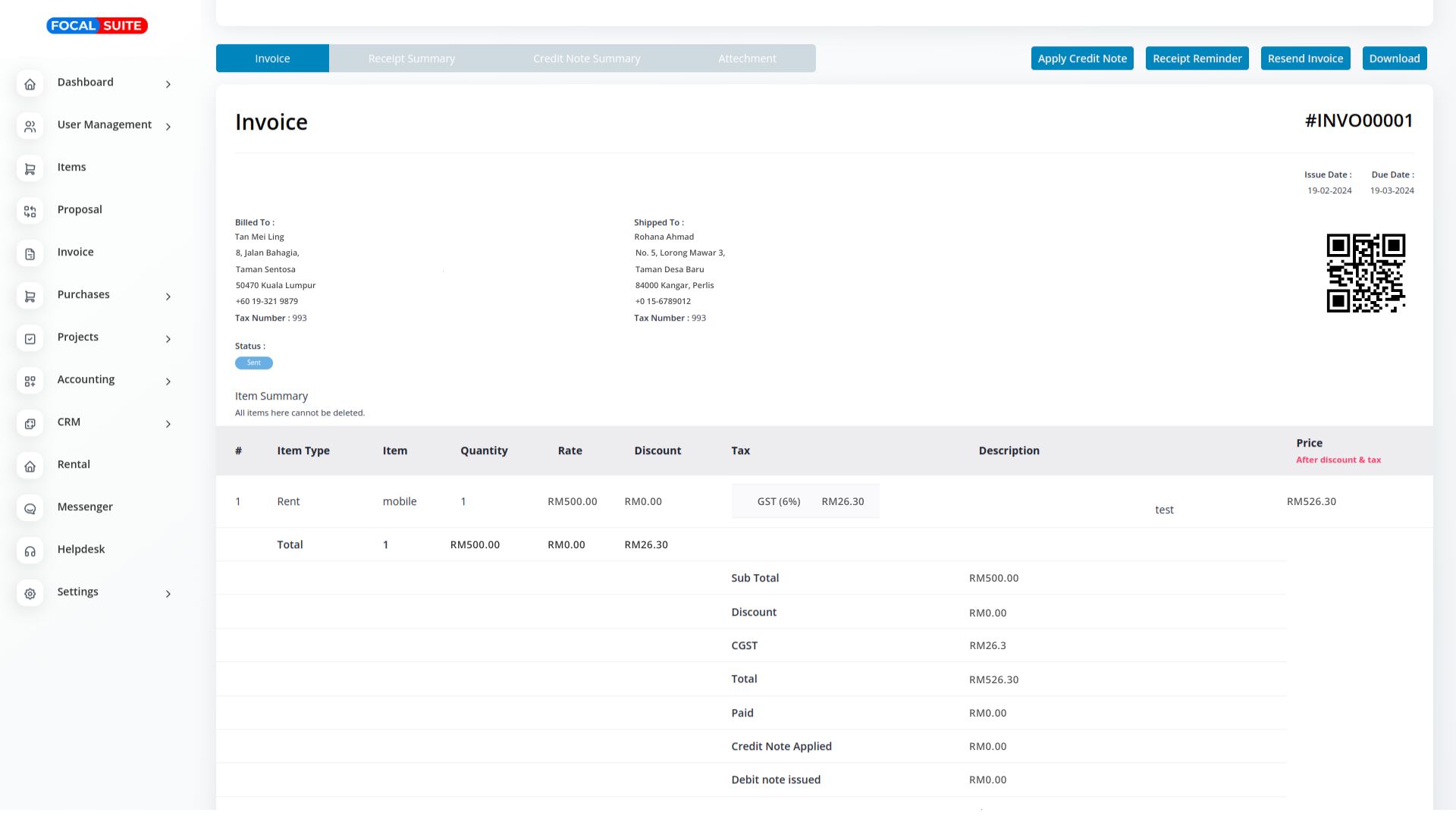1456x819 pixels.
Task: Click the Invoice document icon in sidebar
Action: 30,254
